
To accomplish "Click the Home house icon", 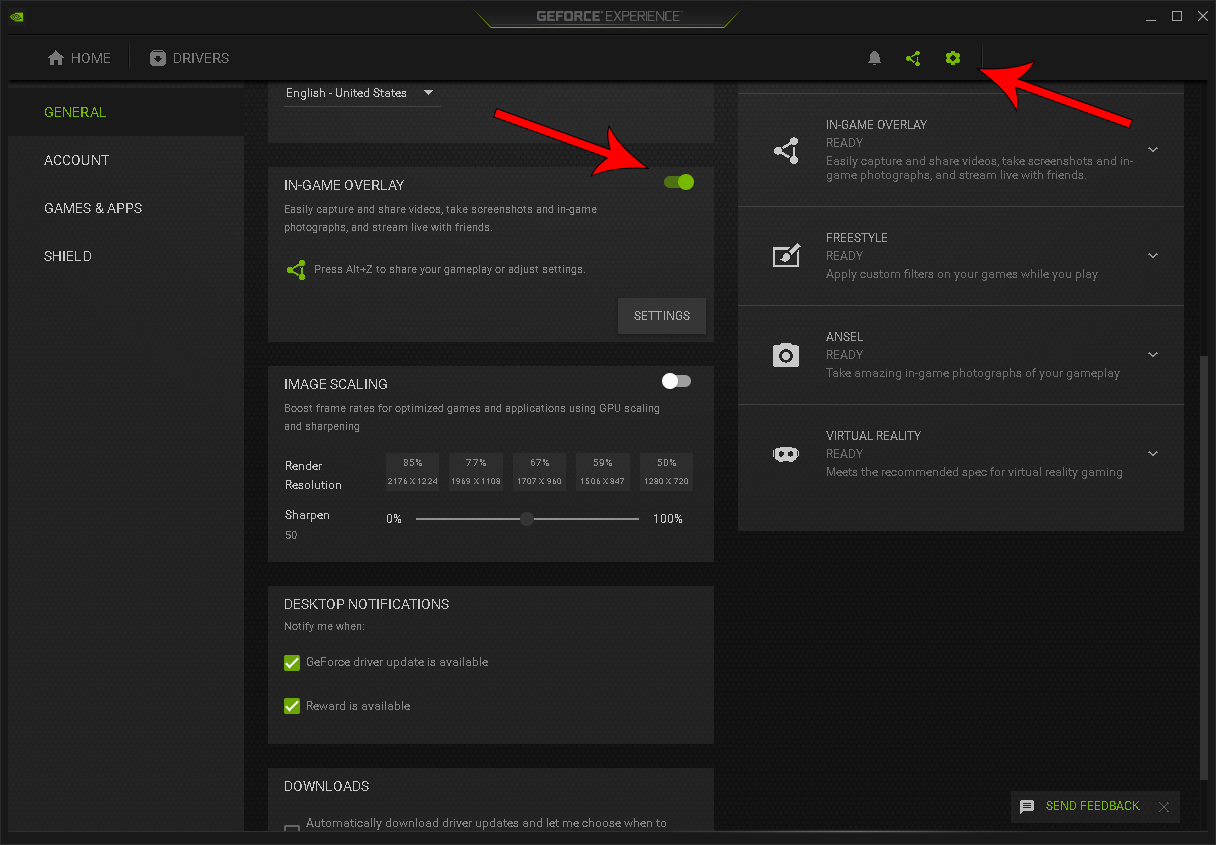I will 57,58.
